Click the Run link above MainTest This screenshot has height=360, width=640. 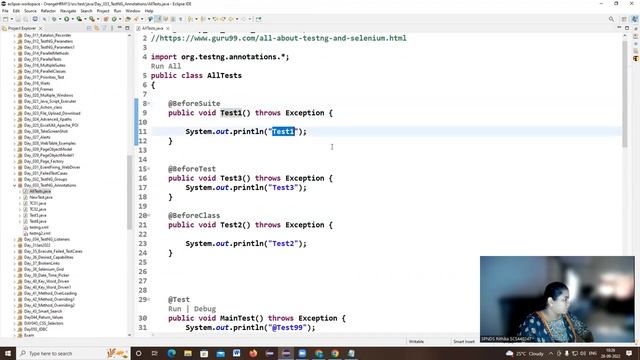click(x=175, y=309)
